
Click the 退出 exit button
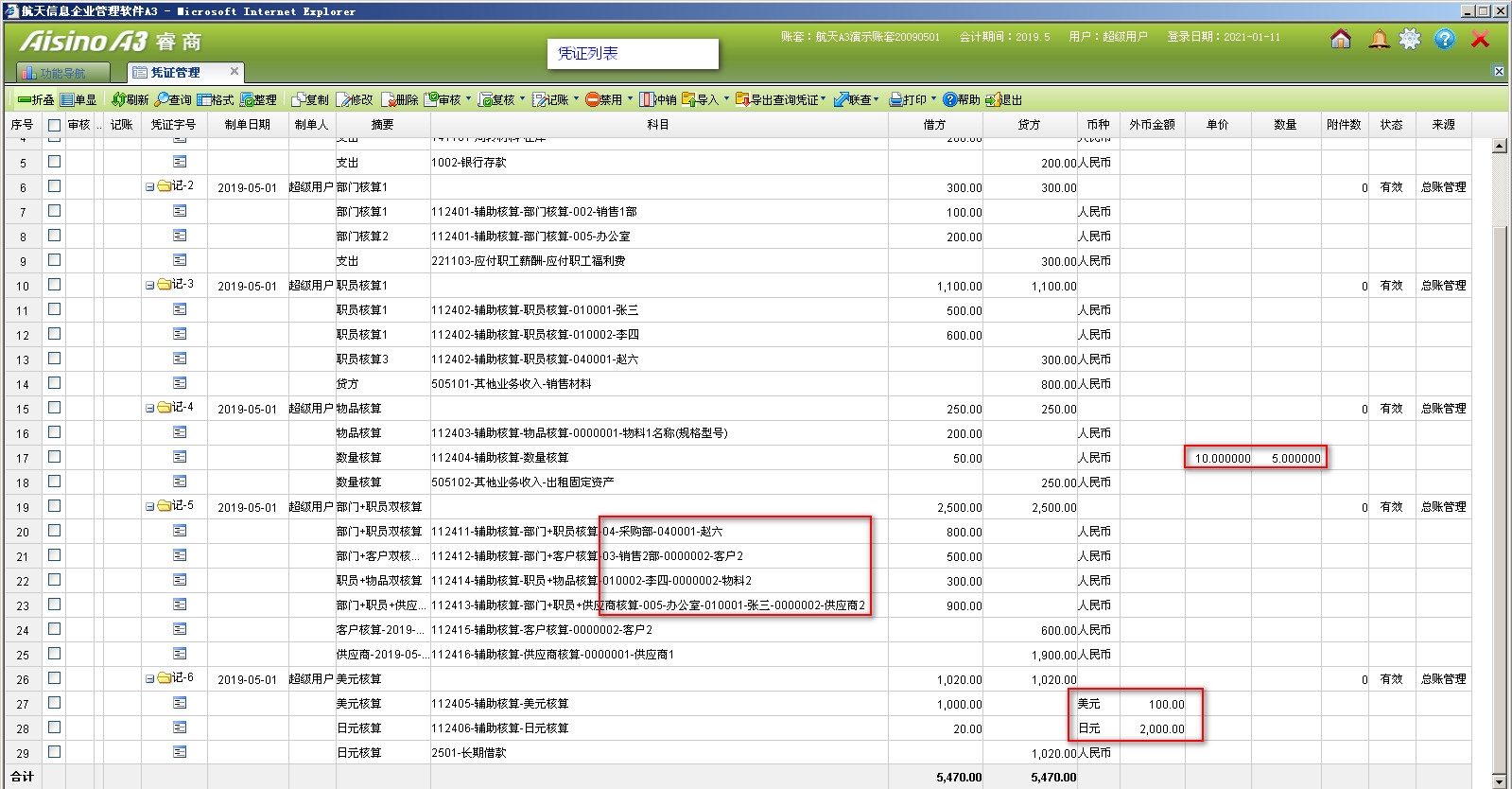pyautogui.click(x=1003, y=99)
